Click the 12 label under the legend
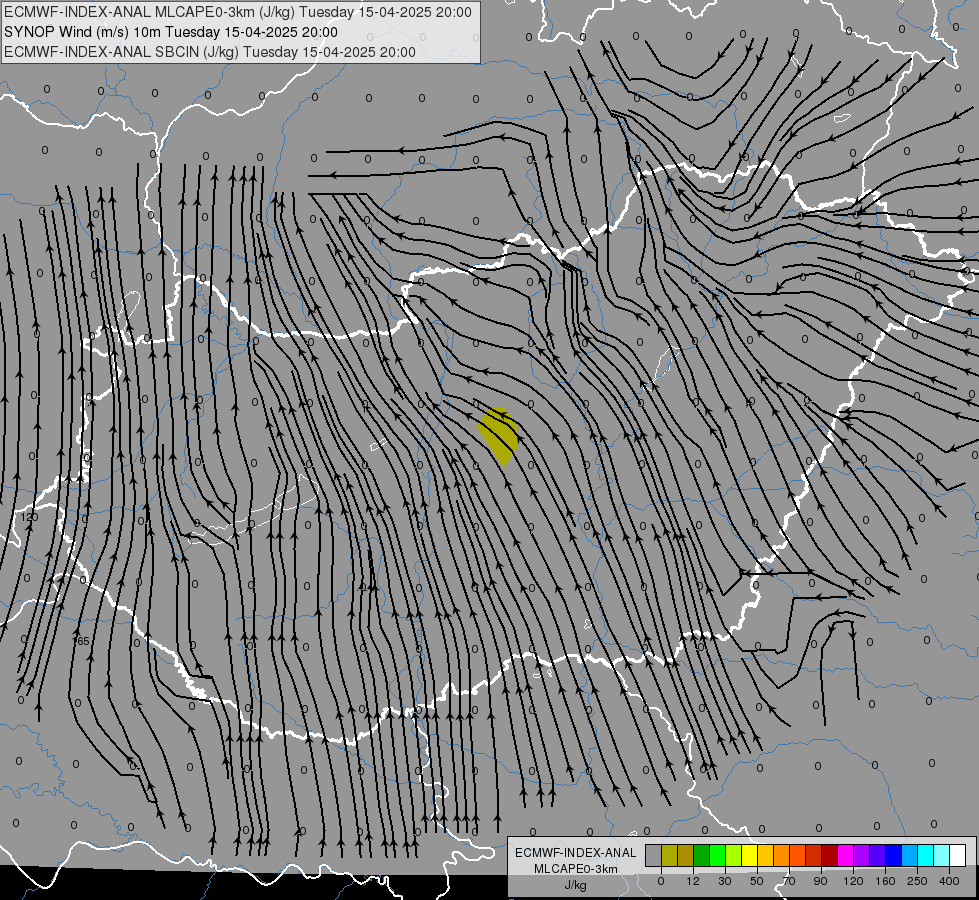This screenshot has width=979, height=900. [x=693, y=881]
